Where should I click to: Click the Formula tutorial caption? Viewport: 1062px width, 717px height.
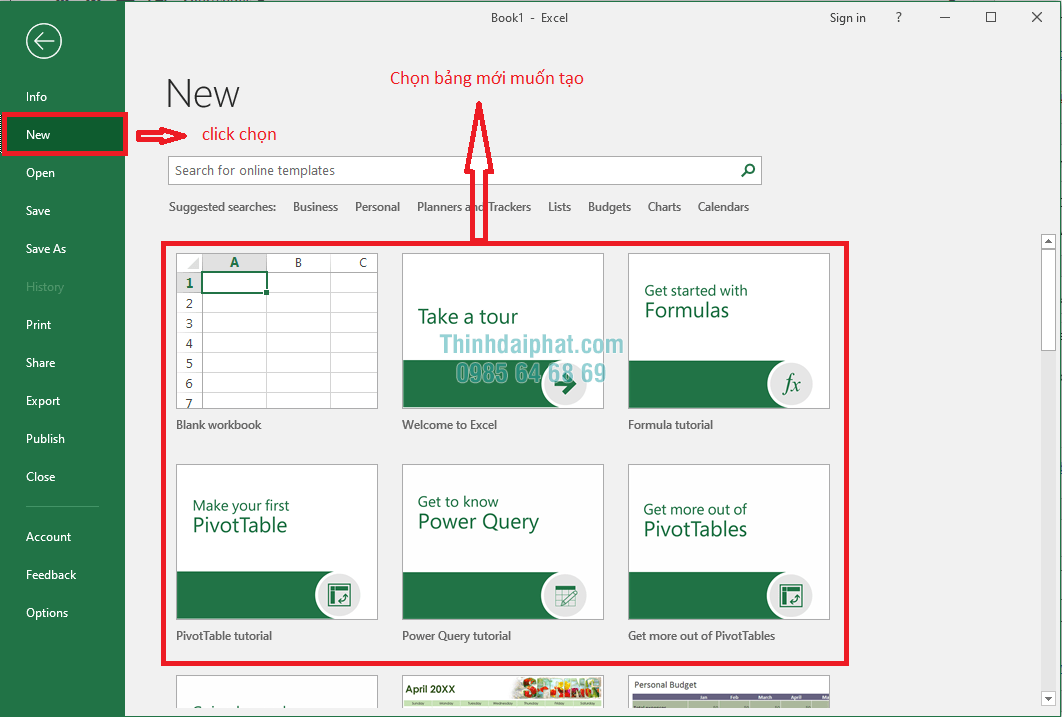tap(670, 425)
